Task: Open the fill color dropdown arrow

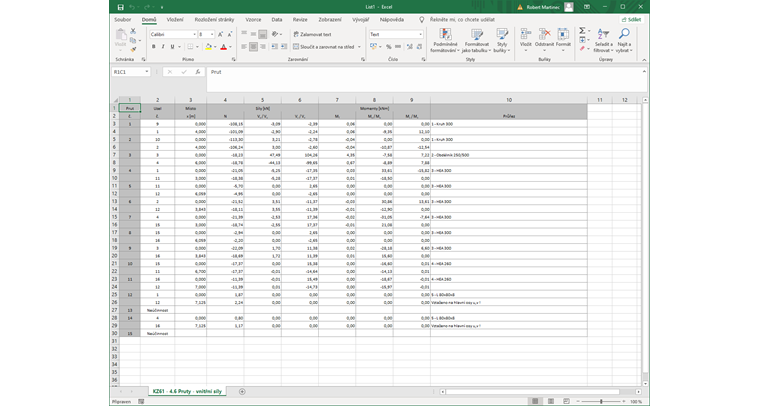Action: point(215,47)
